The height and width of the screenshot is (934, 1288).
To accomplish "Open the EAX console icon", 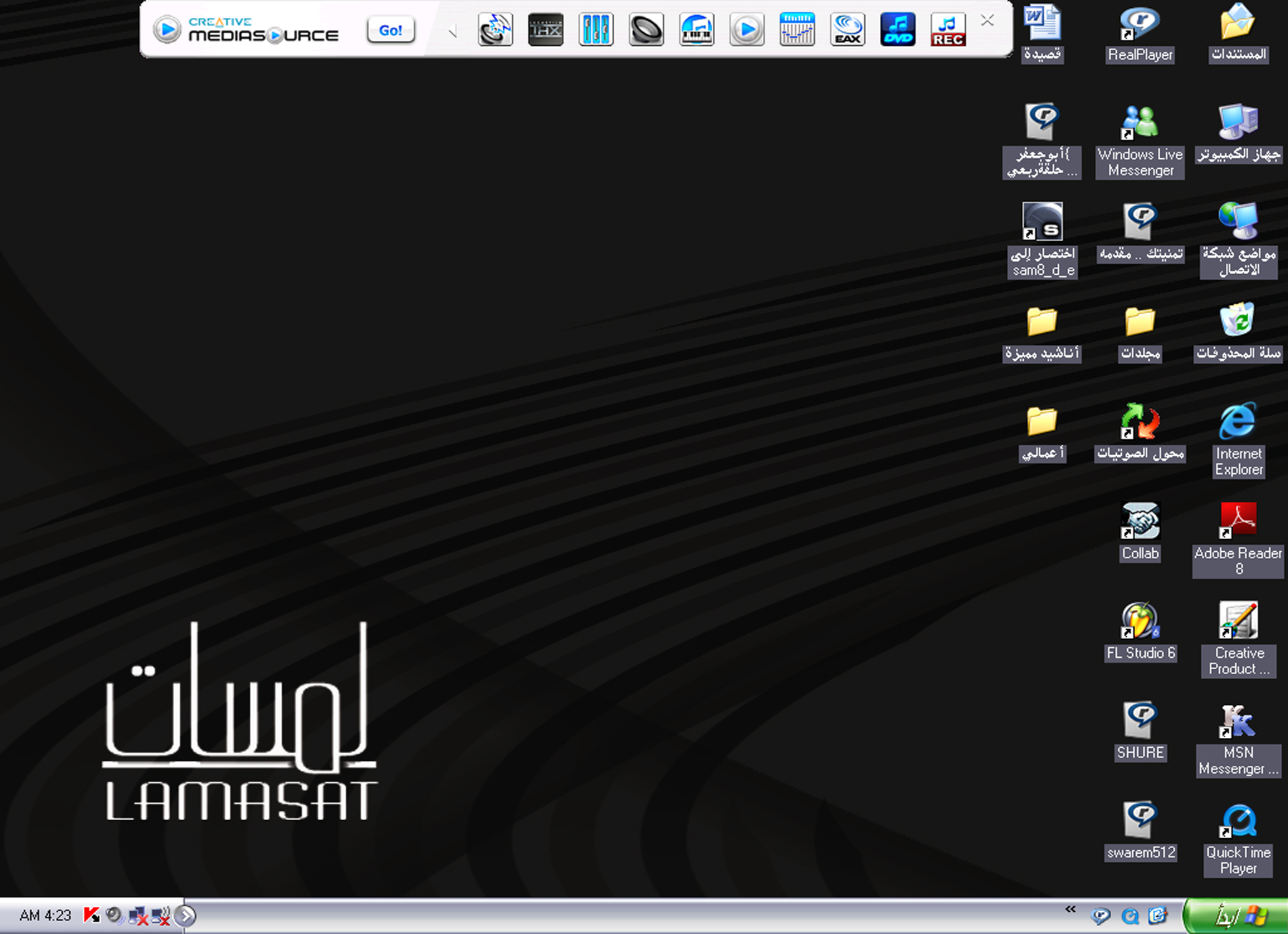I will click(848, 30).
